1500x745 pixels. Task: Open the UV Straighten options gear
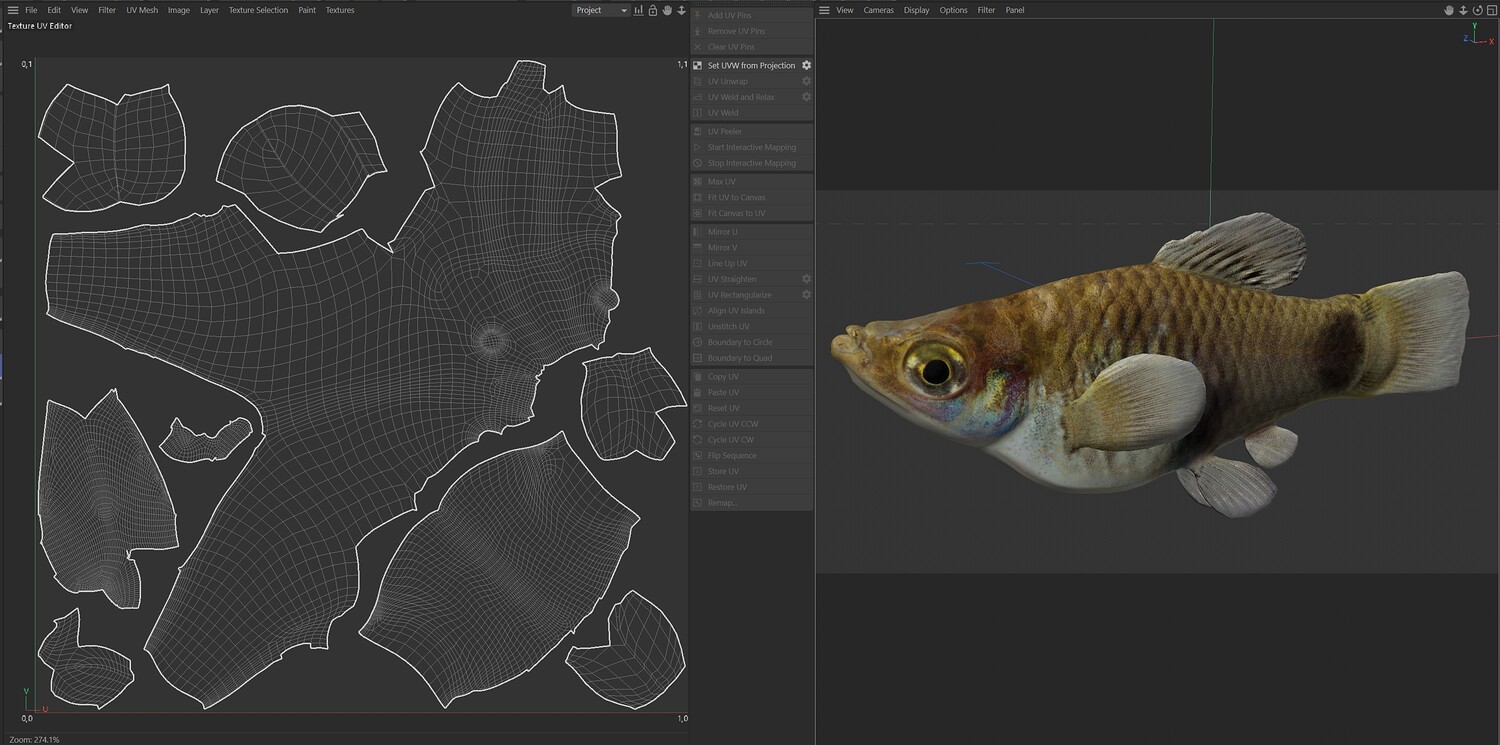[x=806, y=279]
